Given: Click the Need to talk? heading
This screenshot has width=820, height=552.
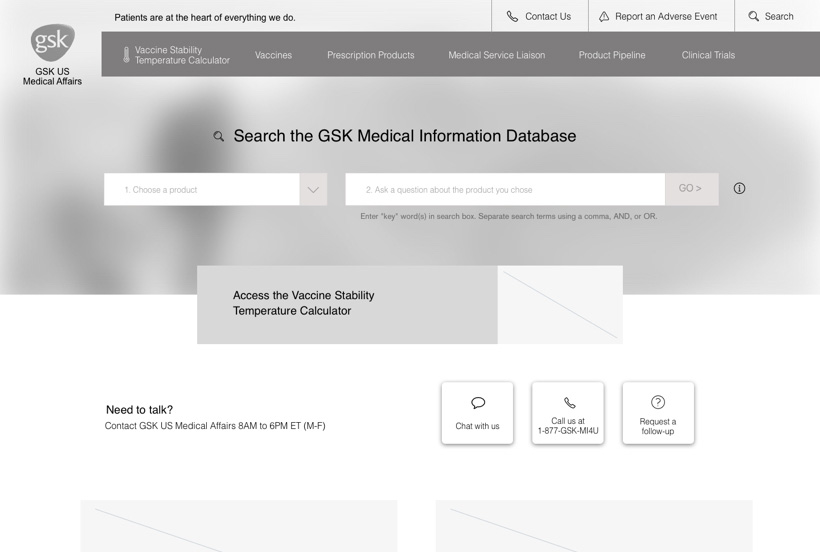Looking at the screenshot, I should click(139, 410).
